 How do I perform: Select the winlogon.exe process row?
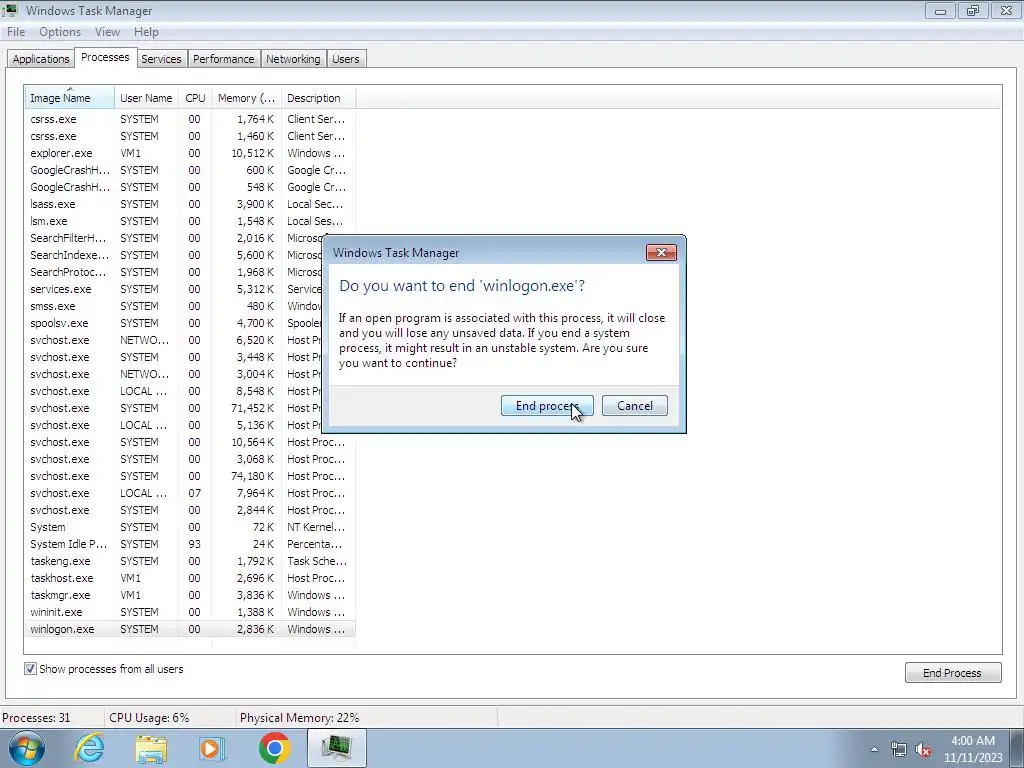[x=190, y=629]
